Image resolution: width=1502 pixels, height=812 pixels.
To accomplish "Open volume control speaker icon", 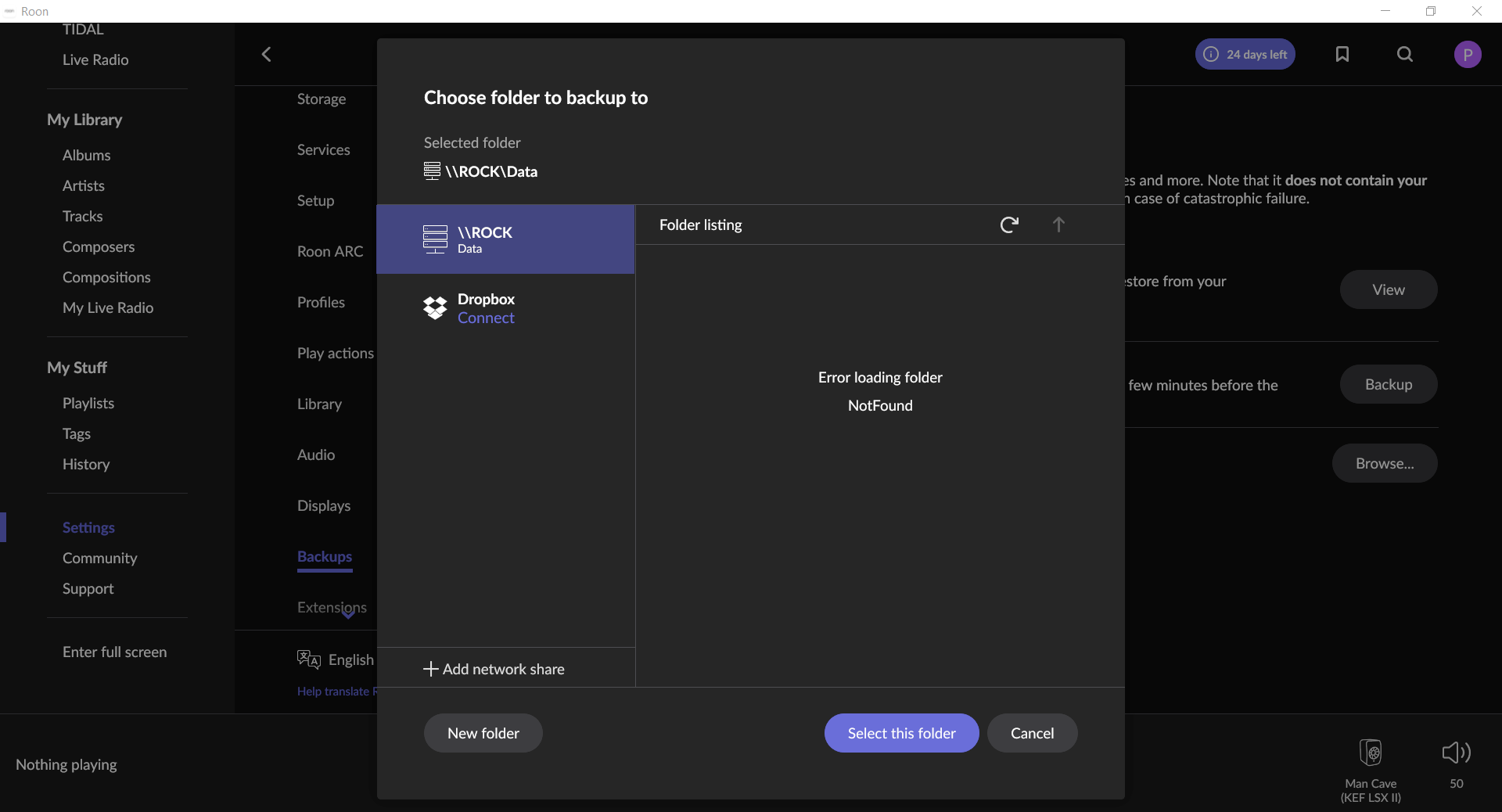I will click(x=1457, y=753).
